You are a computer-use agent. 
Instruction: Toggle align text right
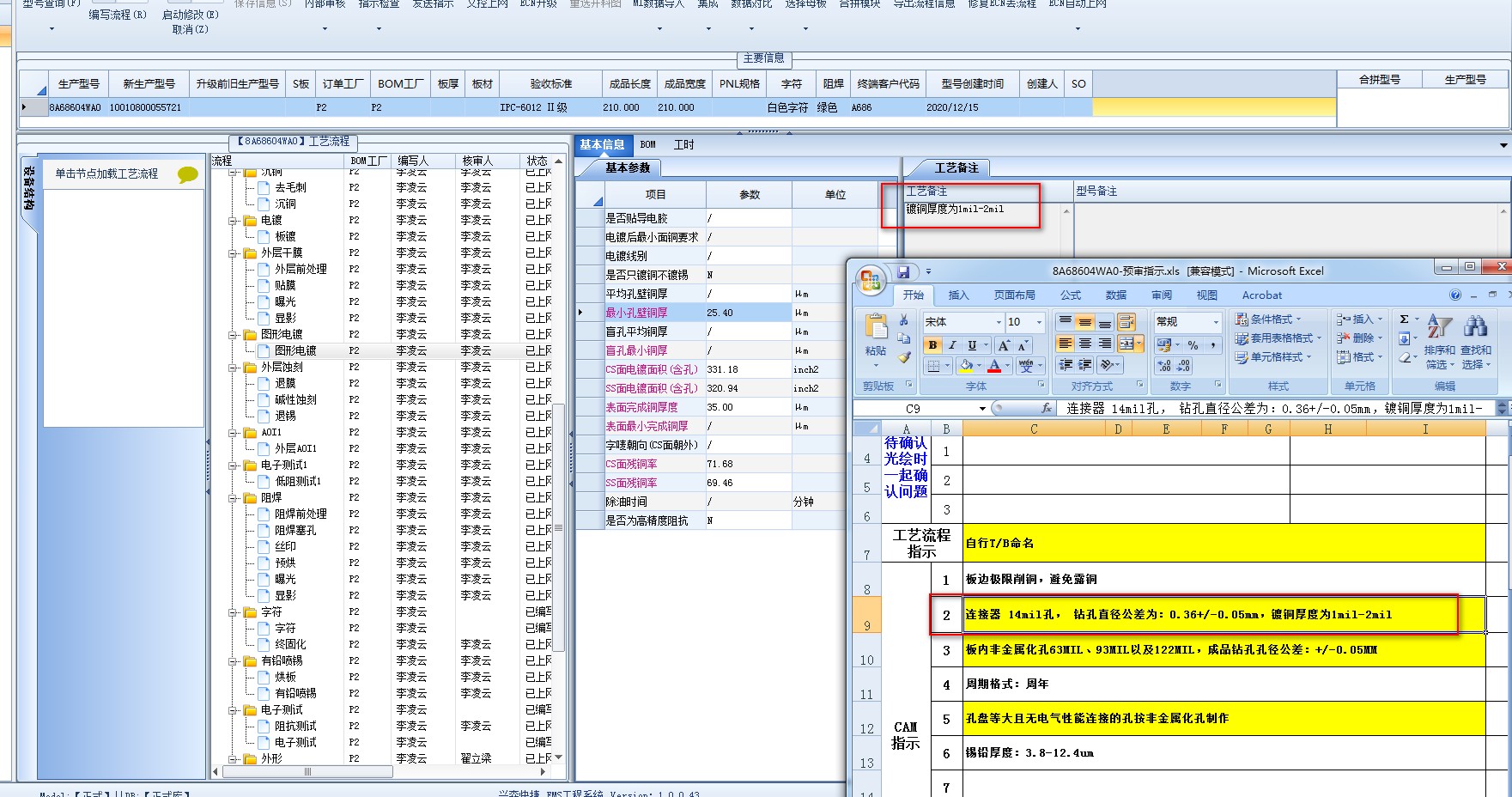click(x=1105, y=344)
